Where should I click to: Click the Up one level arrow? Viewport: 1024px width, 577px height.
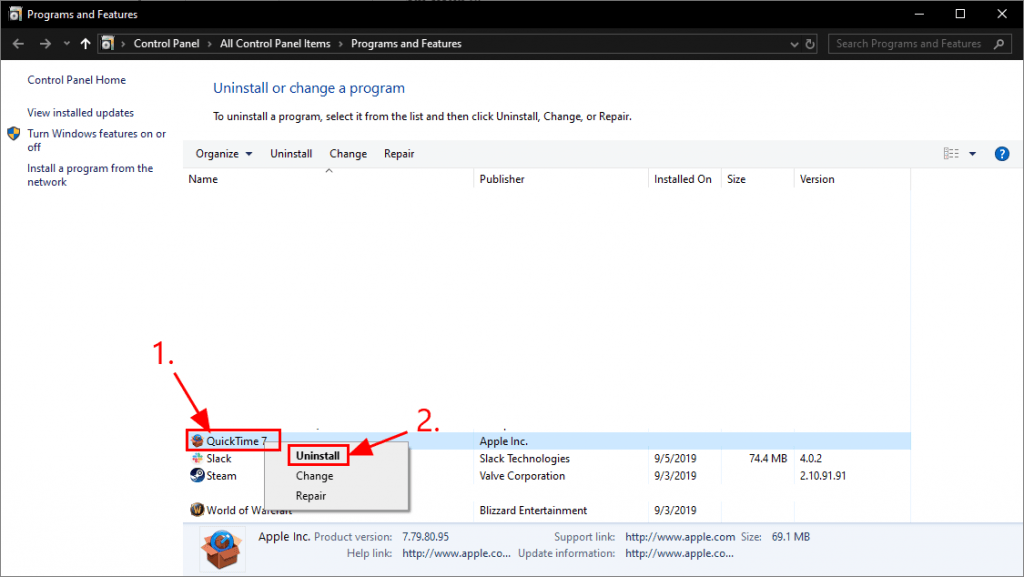click(x=85, y=44)
